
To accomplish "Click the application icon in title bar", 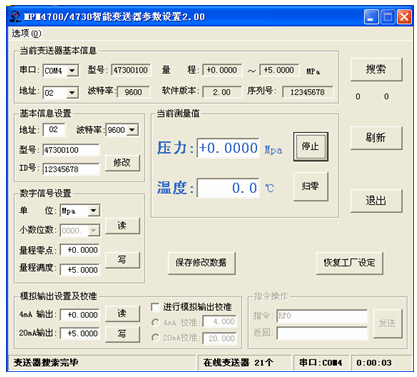I will pyautogui.click(x=15, y=16).
